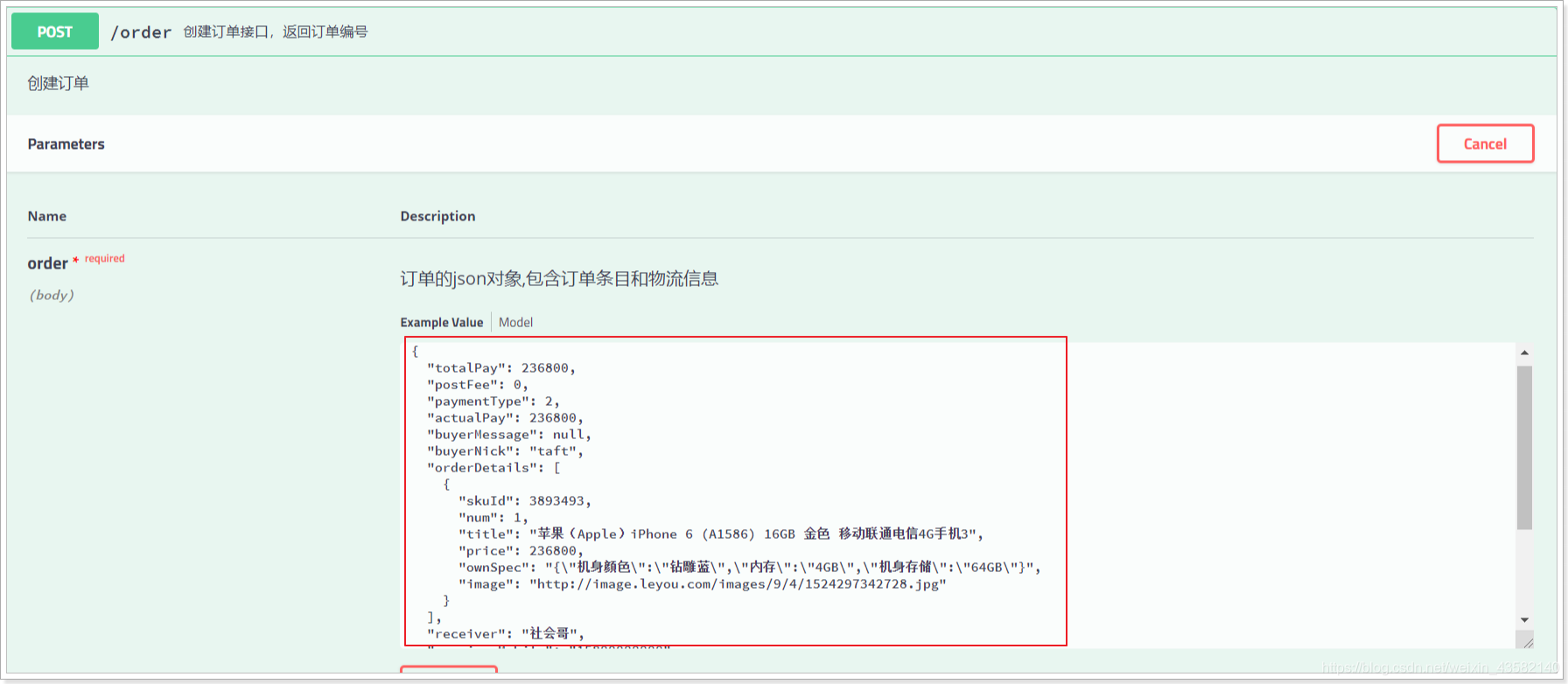The height and width of the screenshot is (684, 1568).
Task: Click the Name column header
Action: [47, 216]
